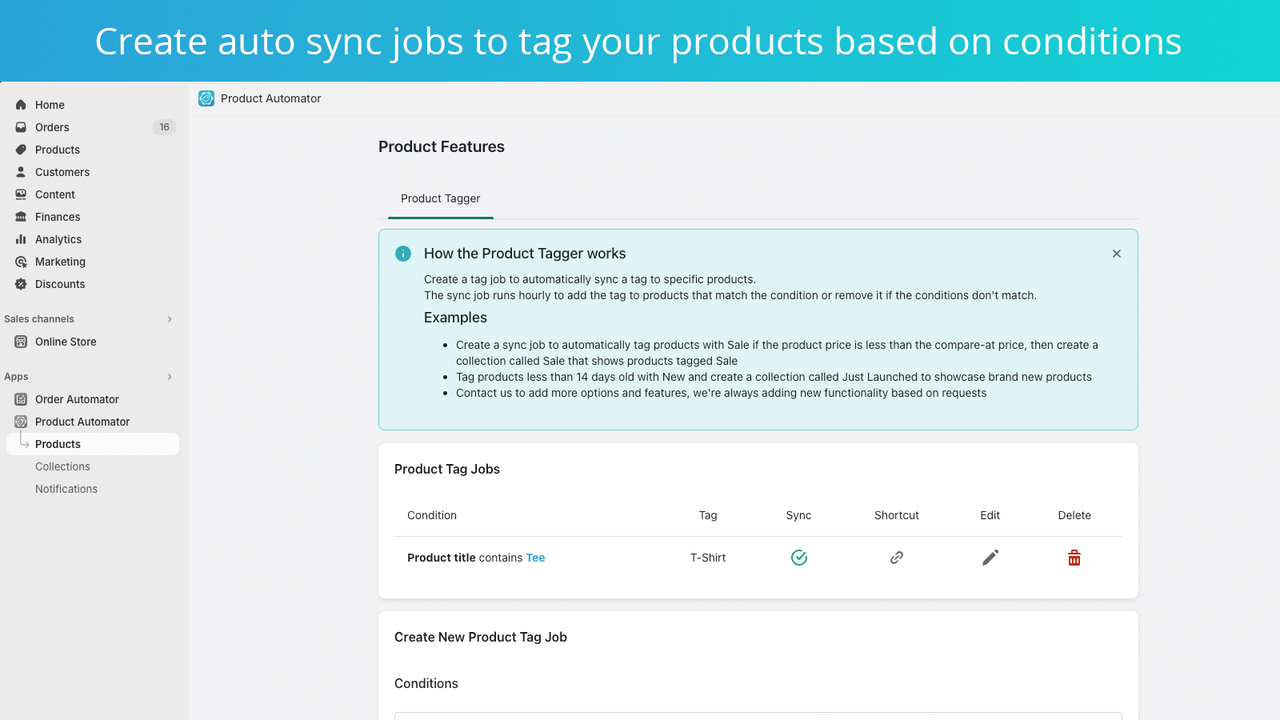The height and width of the screenshot is (720, 1280).
Task: Click the Customers person icon
Action: 21,172
